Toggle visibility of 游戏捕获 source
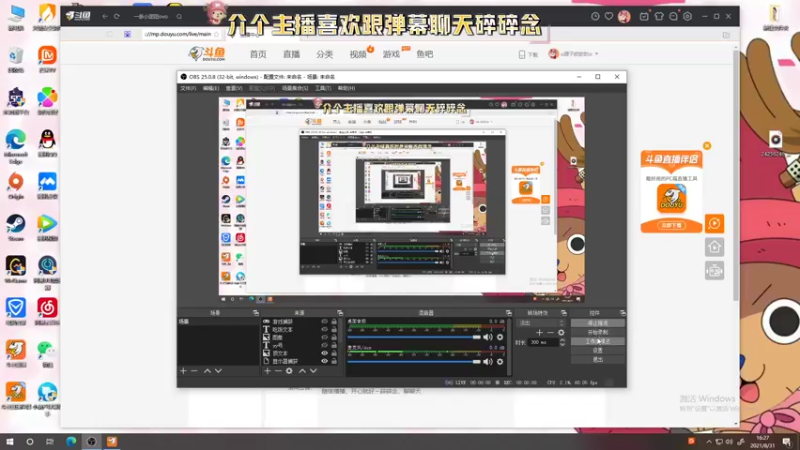The image size is (800, 450). [x=324, y=321]
